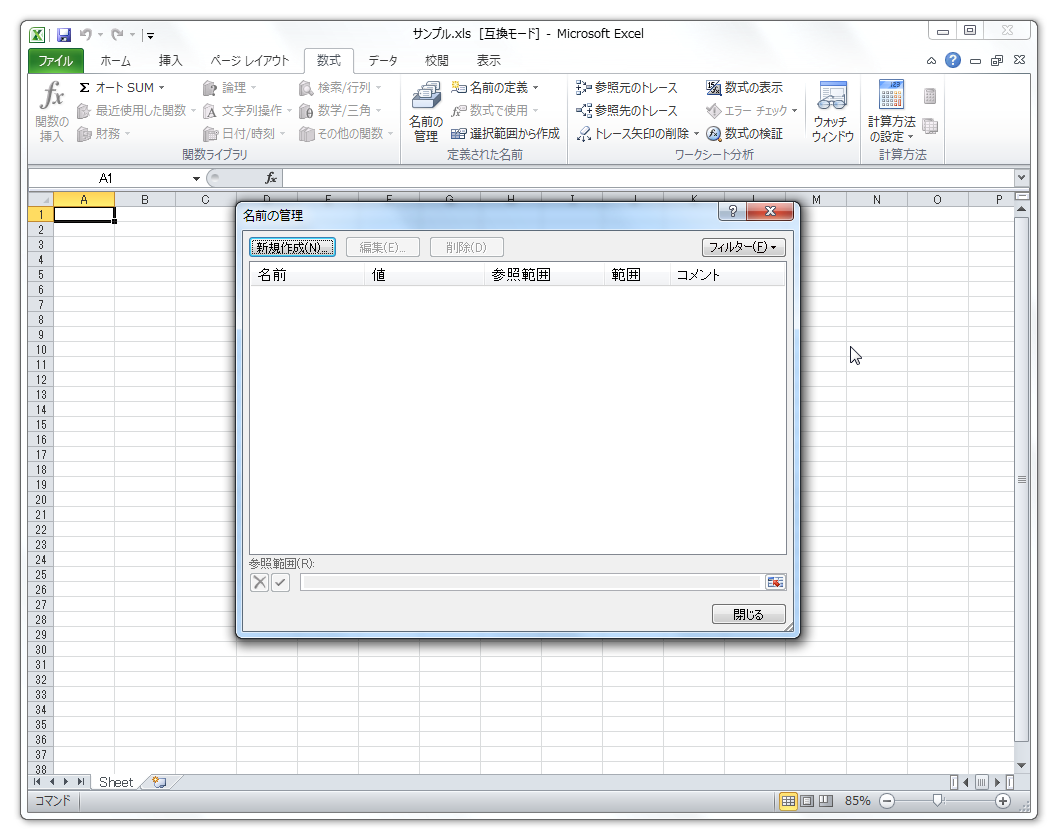Open the ファイル tab
1058x840 pixels.
pyautogui.click(x=56, y=61)
